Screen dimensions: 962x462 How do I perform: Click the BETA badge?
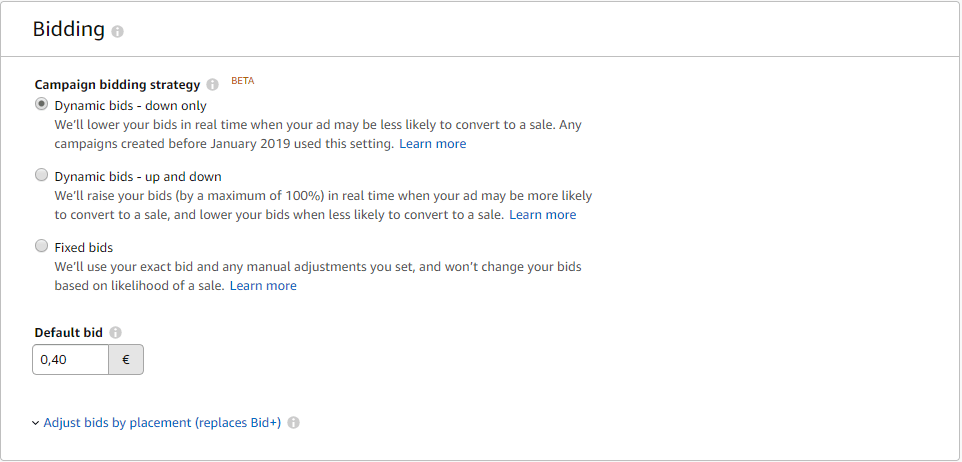[243, 81]
